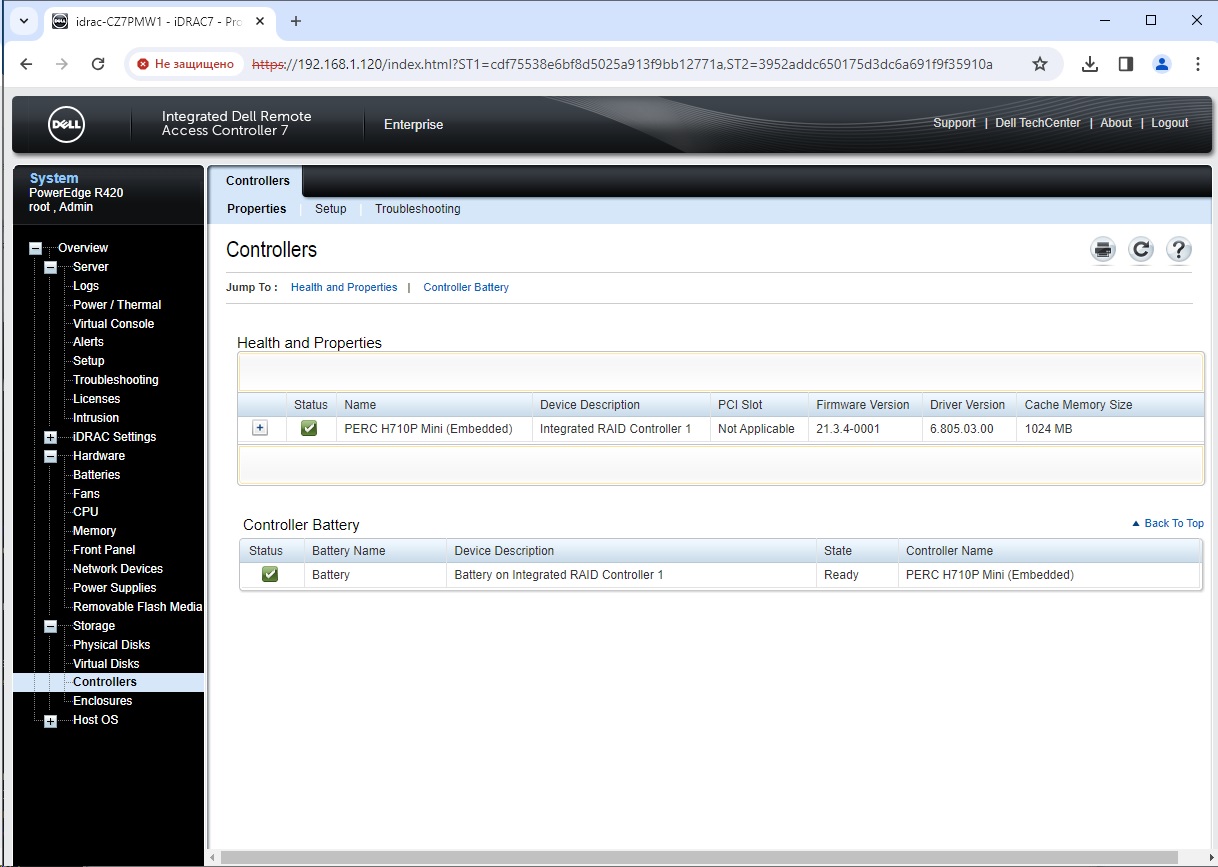This screenshot has width=1218, height=867.
Task: Refresh the Controllers page content
Action: (x=1141, y=250)
